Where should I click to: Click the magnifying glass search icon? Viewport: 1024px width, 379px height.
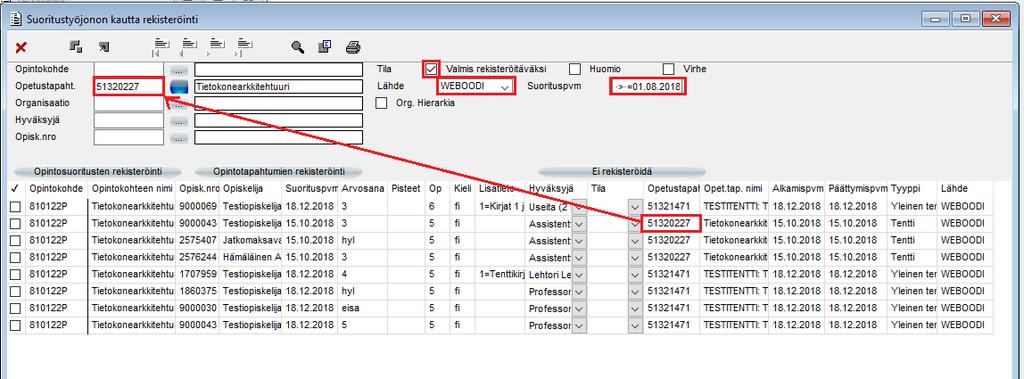tap(298, 46)
